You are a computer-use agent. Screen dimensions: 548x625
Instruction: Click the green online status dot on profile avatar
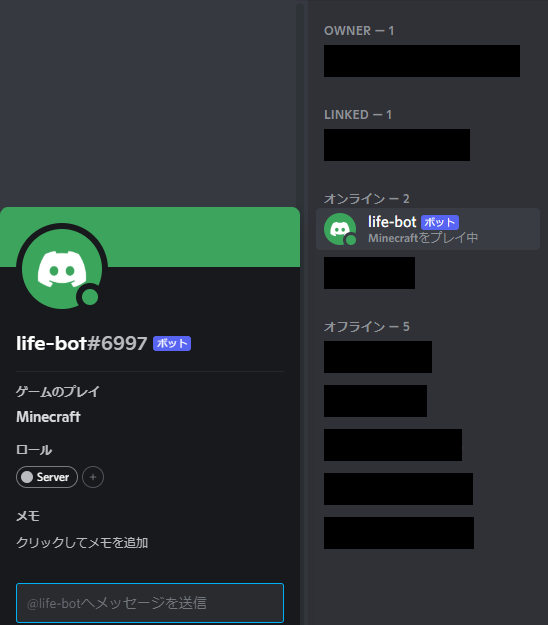[x=90, y=297]
